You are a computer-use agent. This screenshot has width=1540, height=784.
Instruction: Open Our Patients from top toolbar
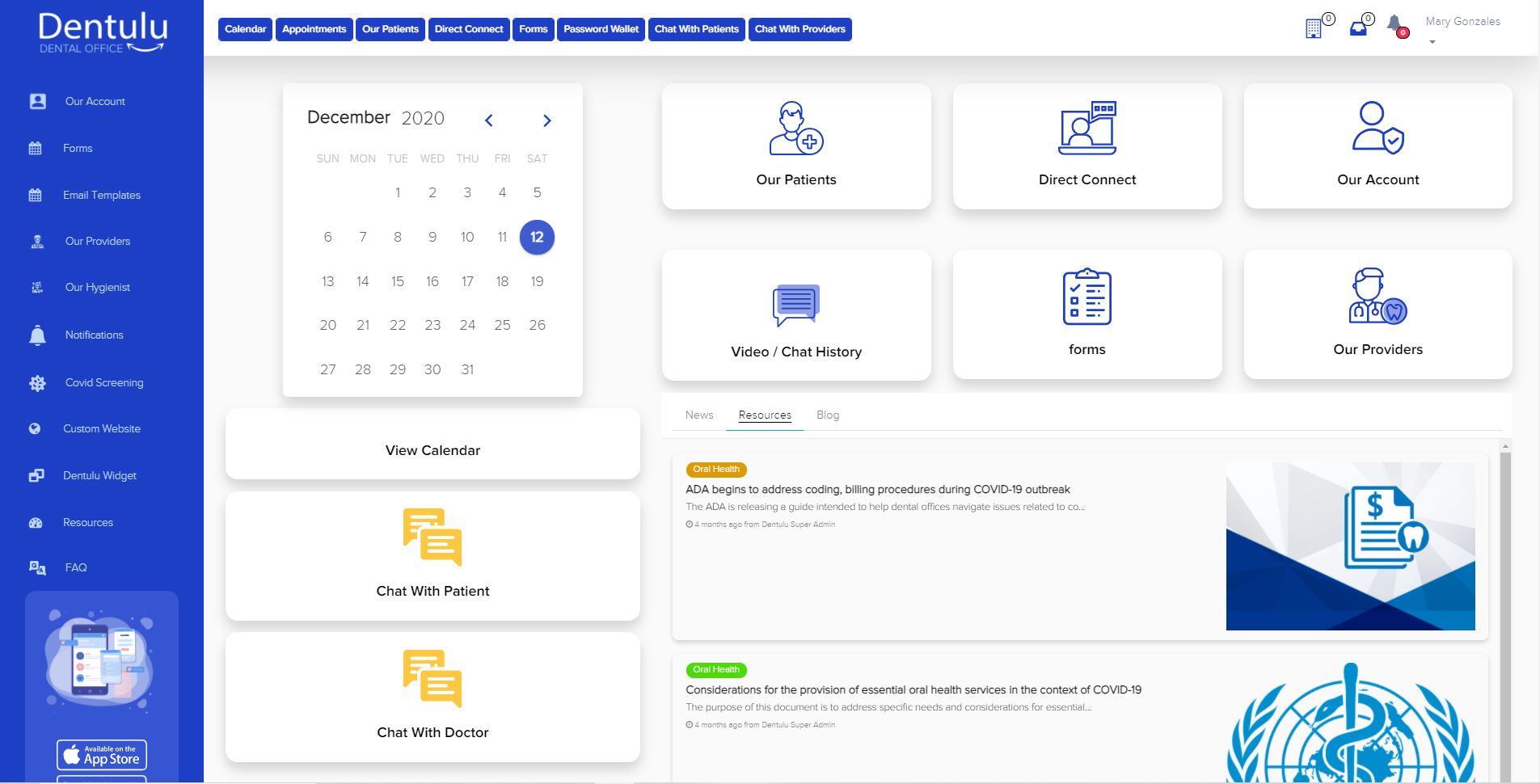(x=390, y=29)
